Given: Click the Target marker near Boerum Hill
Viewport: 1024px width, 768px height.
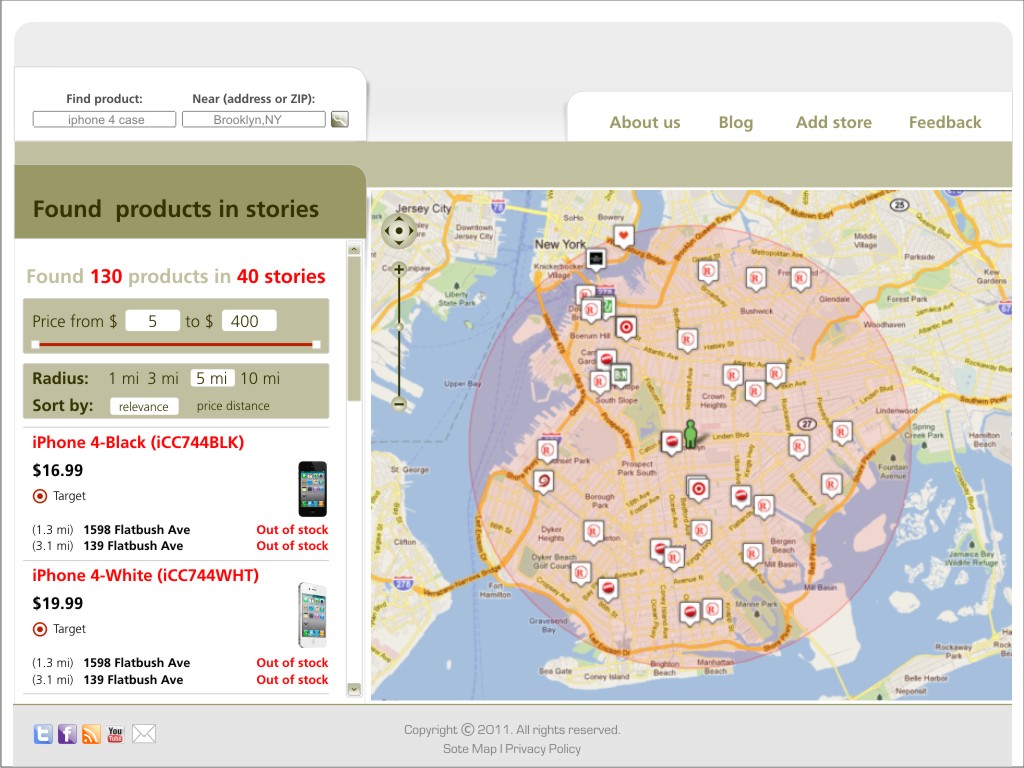Looking at the screenshot, I should click(626, 327).
